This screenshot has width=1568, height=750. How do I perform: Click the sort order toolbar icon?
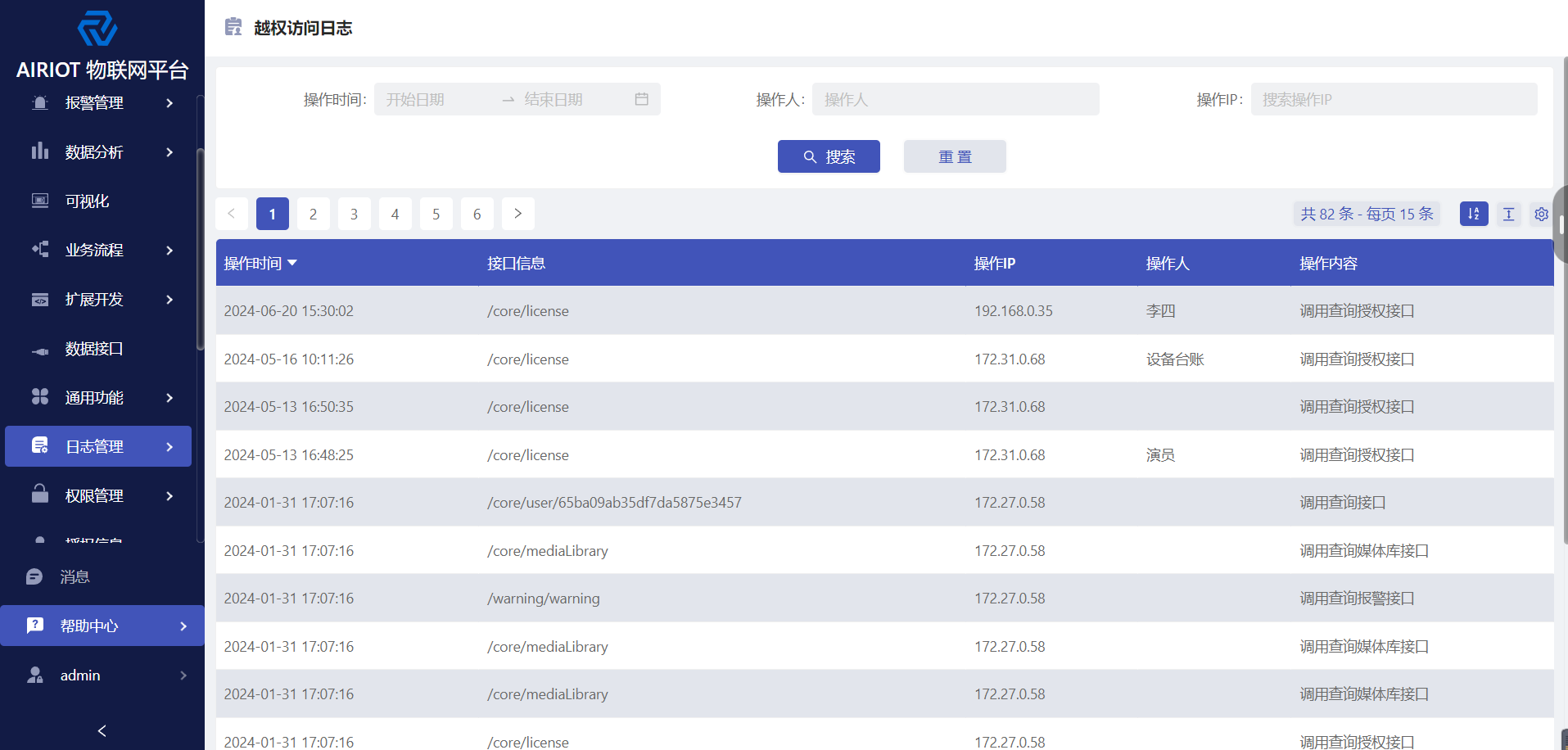tap(1474, 214)
